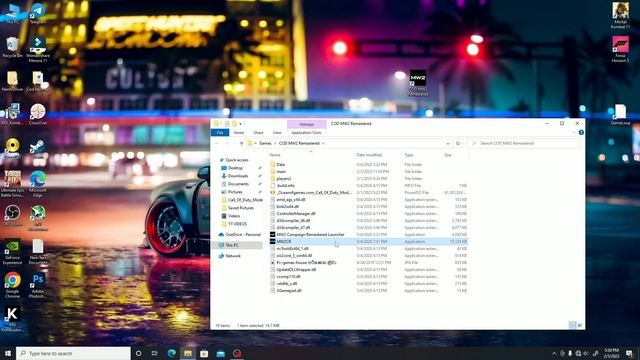The width and height of the screenshot is (640, 360).
Task: Select the players2 folder row
Action: (x=368, y=178)
